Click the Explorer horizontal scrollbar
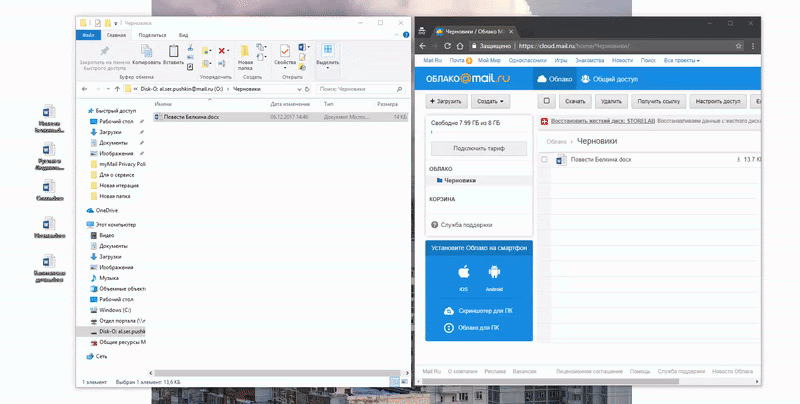Image resolution: width=800 pixels, height=404 pixels. (279, 373)
